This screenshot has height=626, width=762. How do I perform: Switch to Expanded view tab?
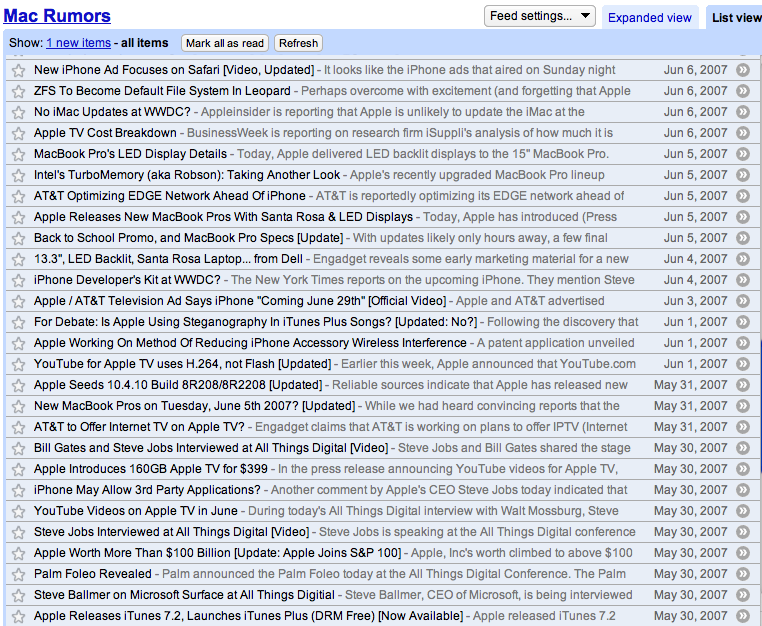[650, 18]
